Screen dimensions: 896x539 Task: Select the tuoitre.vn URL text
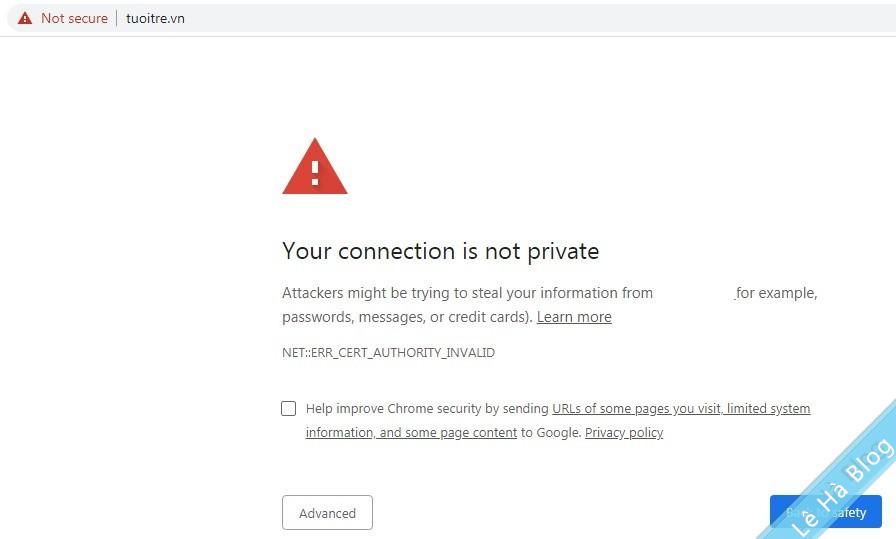click(x=155, y=18)
